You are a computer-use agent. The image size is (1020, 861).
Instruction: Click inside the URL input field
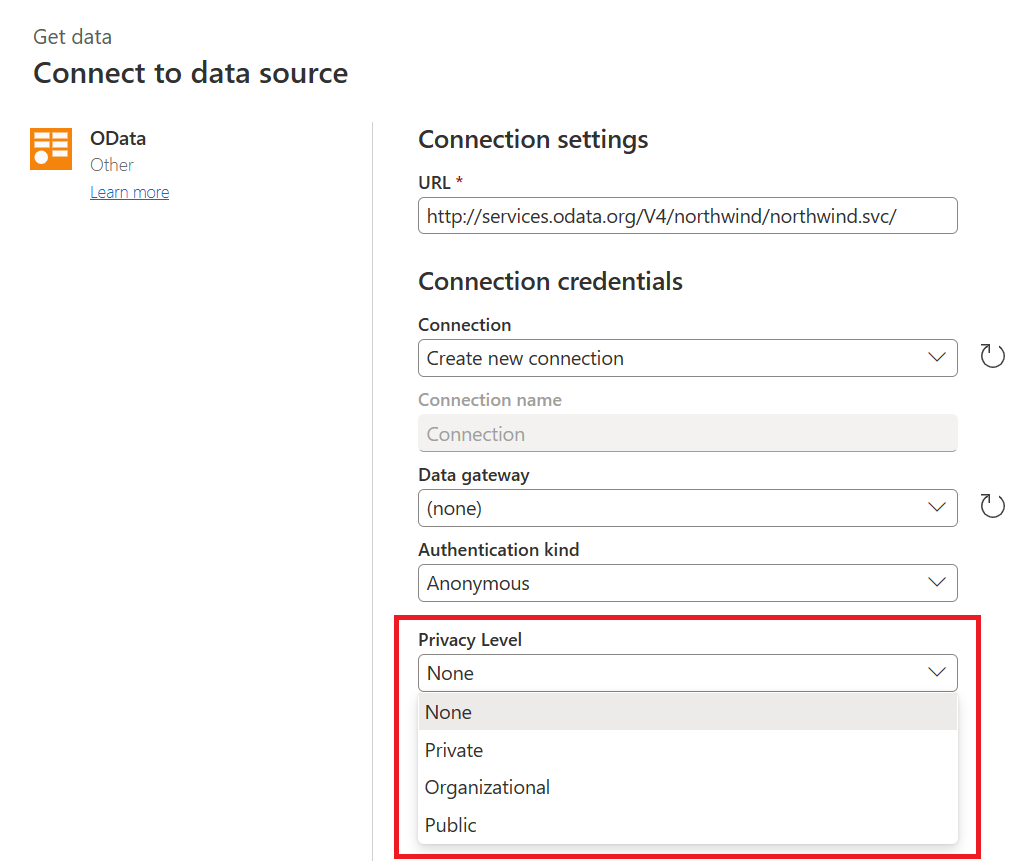click(x=687, y=215)
